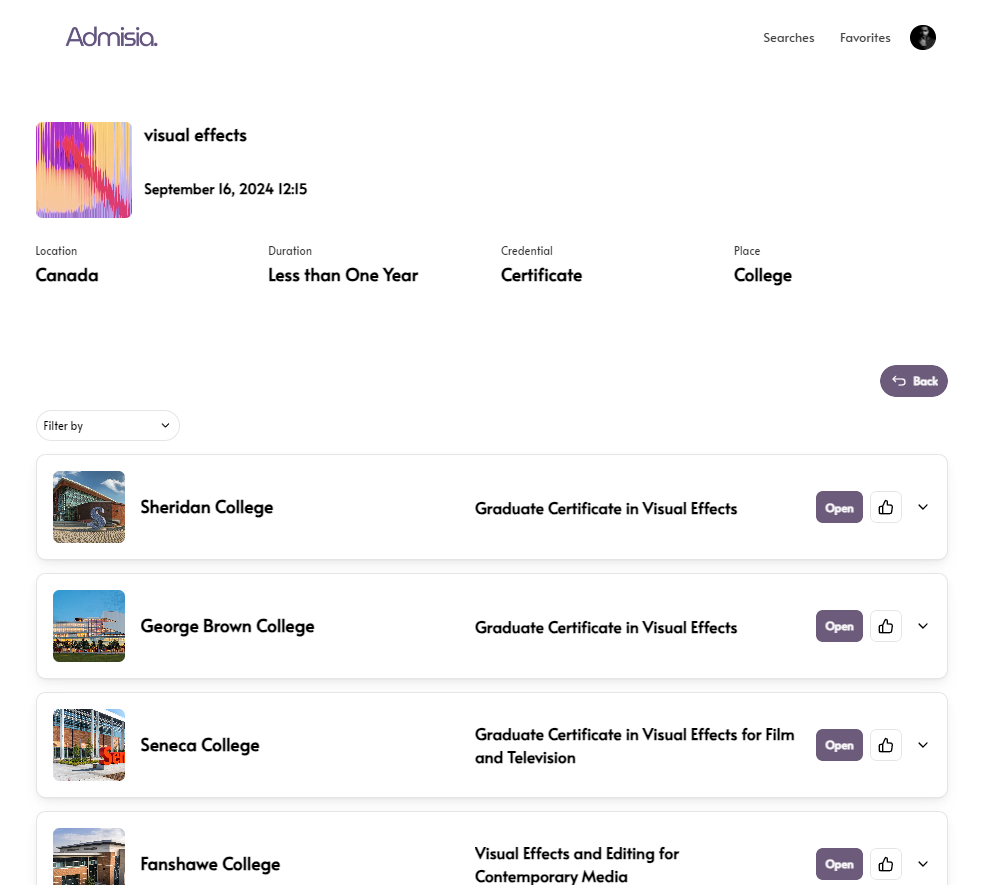Toggle thumbs-up for Seneca College
Viewport: 985px width, 885px height.
coord(885,745)
